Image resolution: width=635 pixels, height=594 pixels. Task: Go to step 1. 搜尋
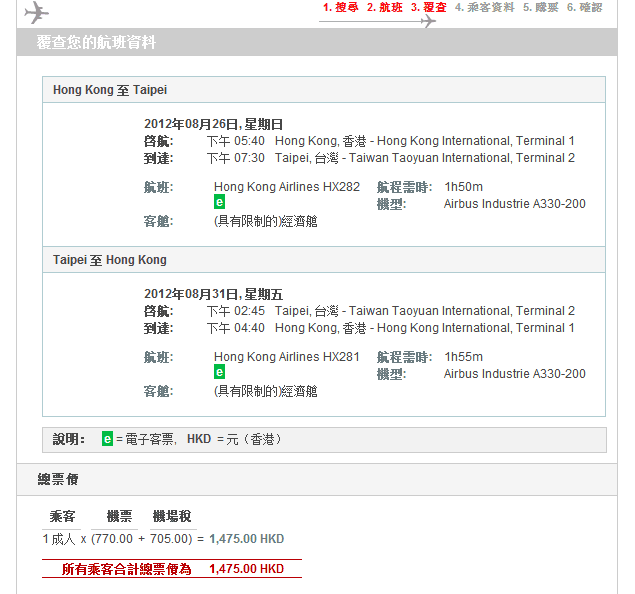tap(340, 7)
